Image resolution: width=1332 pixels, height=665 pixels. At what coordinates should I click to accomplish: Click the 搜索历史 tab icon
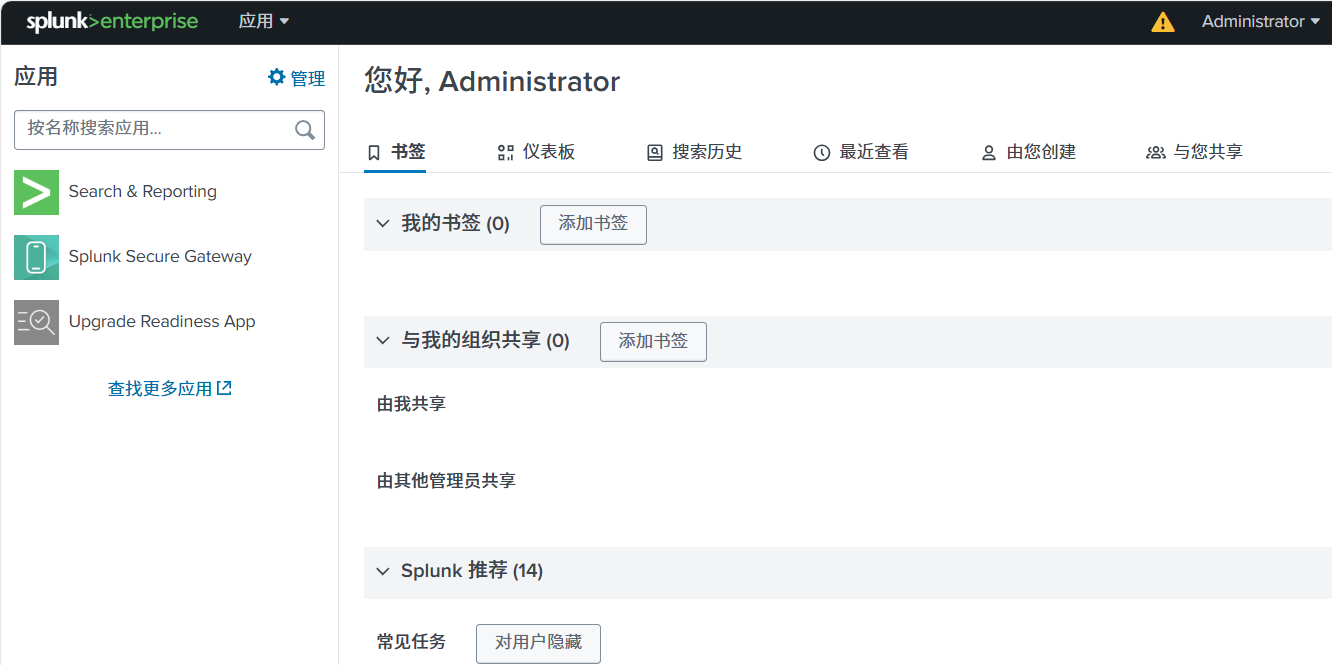(655, 153)
